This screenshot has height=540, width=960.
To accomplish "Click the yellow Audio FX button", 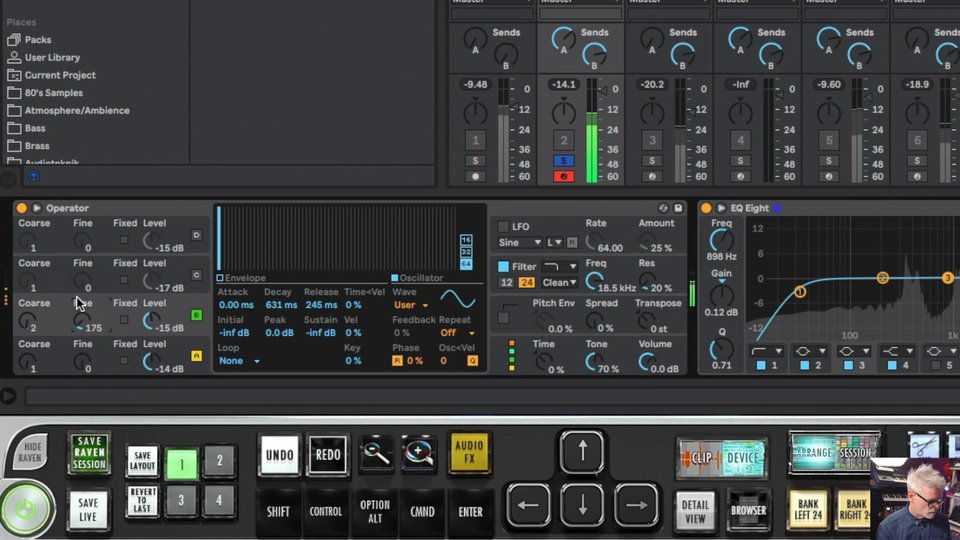I will pos(470,452).
